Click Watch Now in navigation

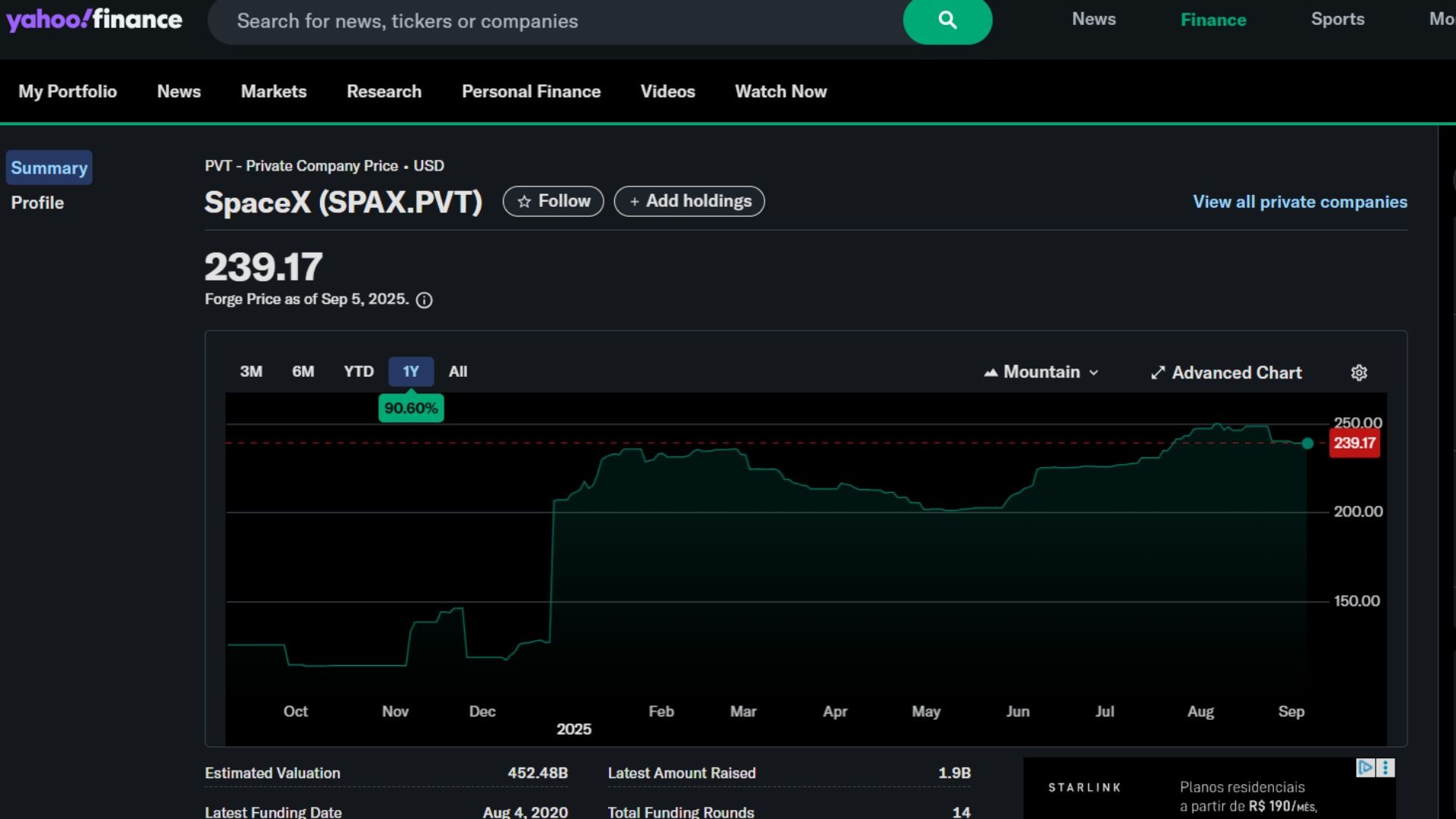point(780,91)
